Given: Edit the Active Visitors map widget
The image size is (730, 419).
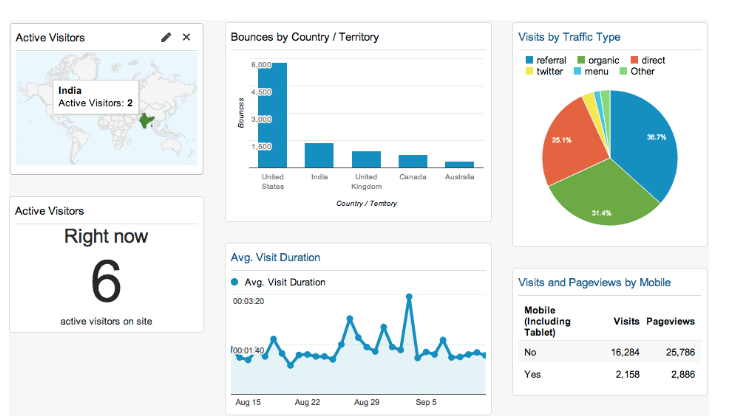Looking at the screenshot, I should coord(166,37).
